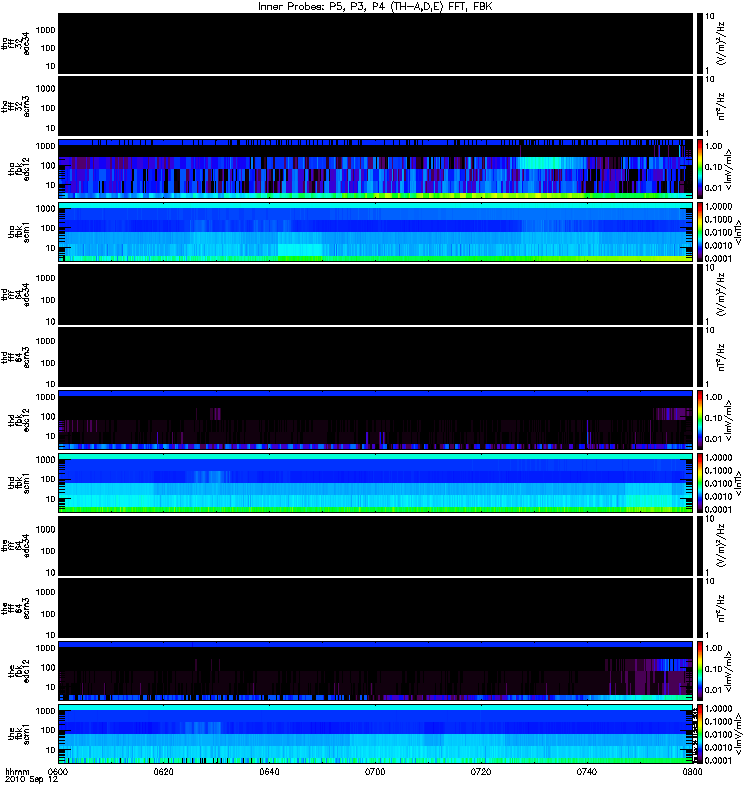
Task: Select the 'thd fbk edc12' panel label
Action: pyautogui.click(x=19, y=420)
